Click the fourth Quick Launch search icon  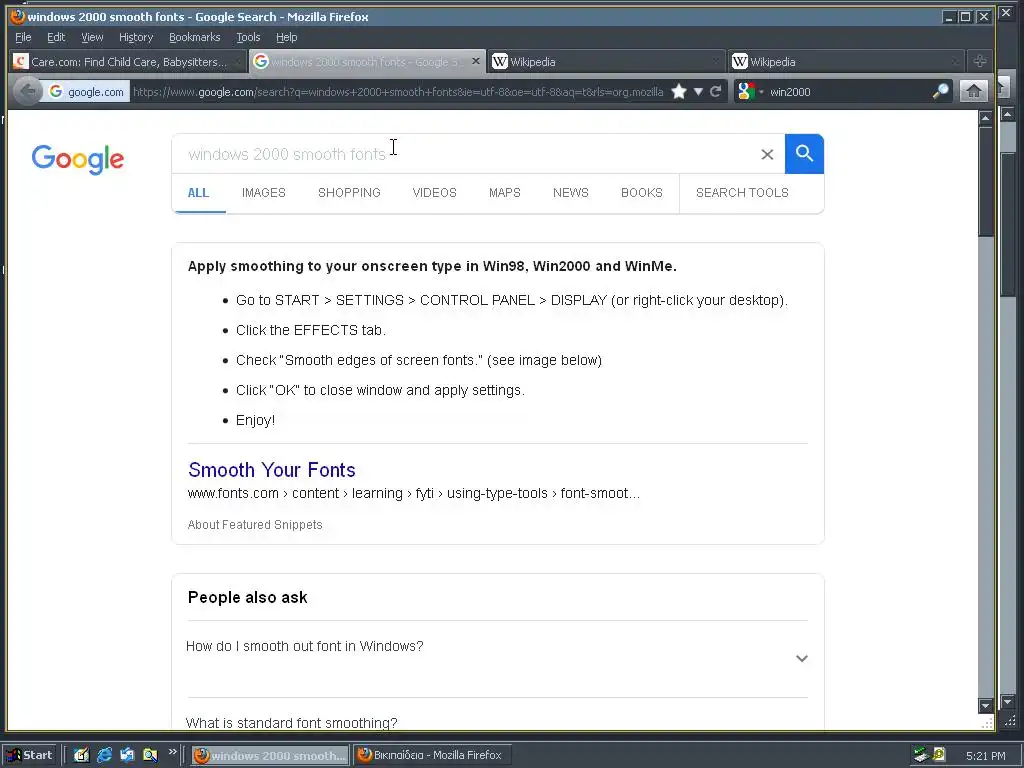pyautogui.click(x=150, y=755)
